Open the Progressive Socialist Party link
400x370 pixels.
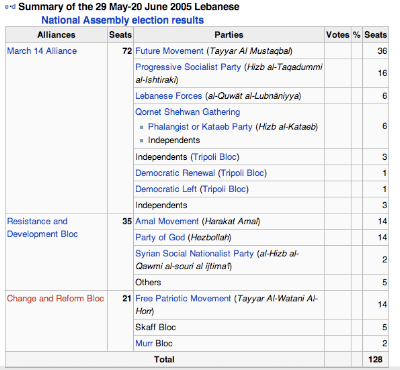pyautogui.click(x=188, y=67)
